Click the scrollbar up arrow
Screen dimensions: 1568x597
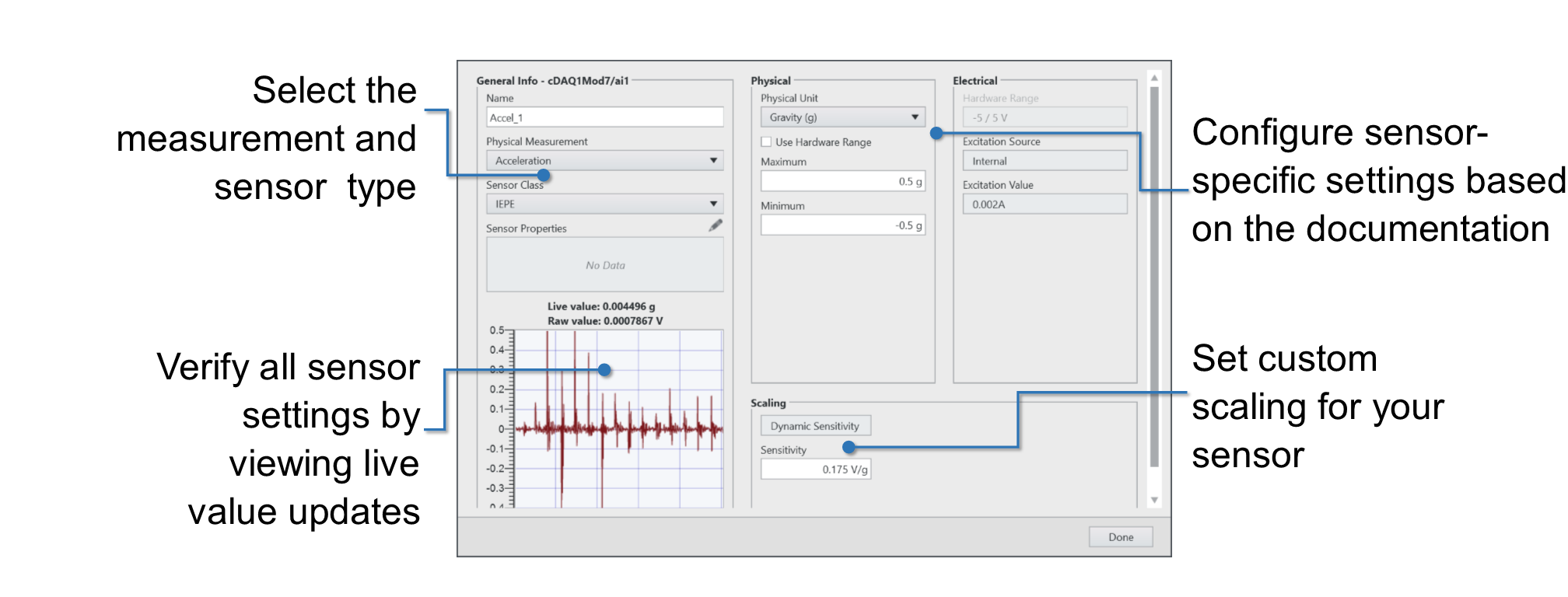pos(1154,78)
